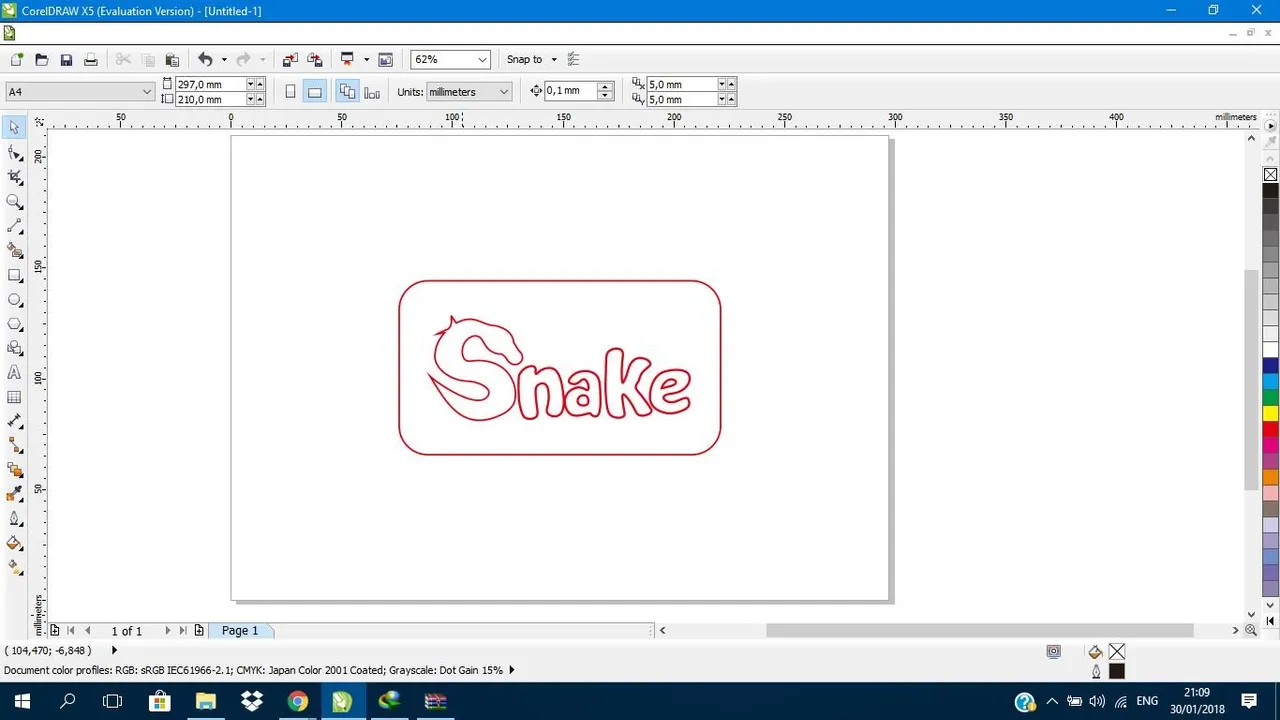This screenshot has height=720, width=1280.
Task: Select the Zoom magnifier tool
Action: tap(14, 202)
